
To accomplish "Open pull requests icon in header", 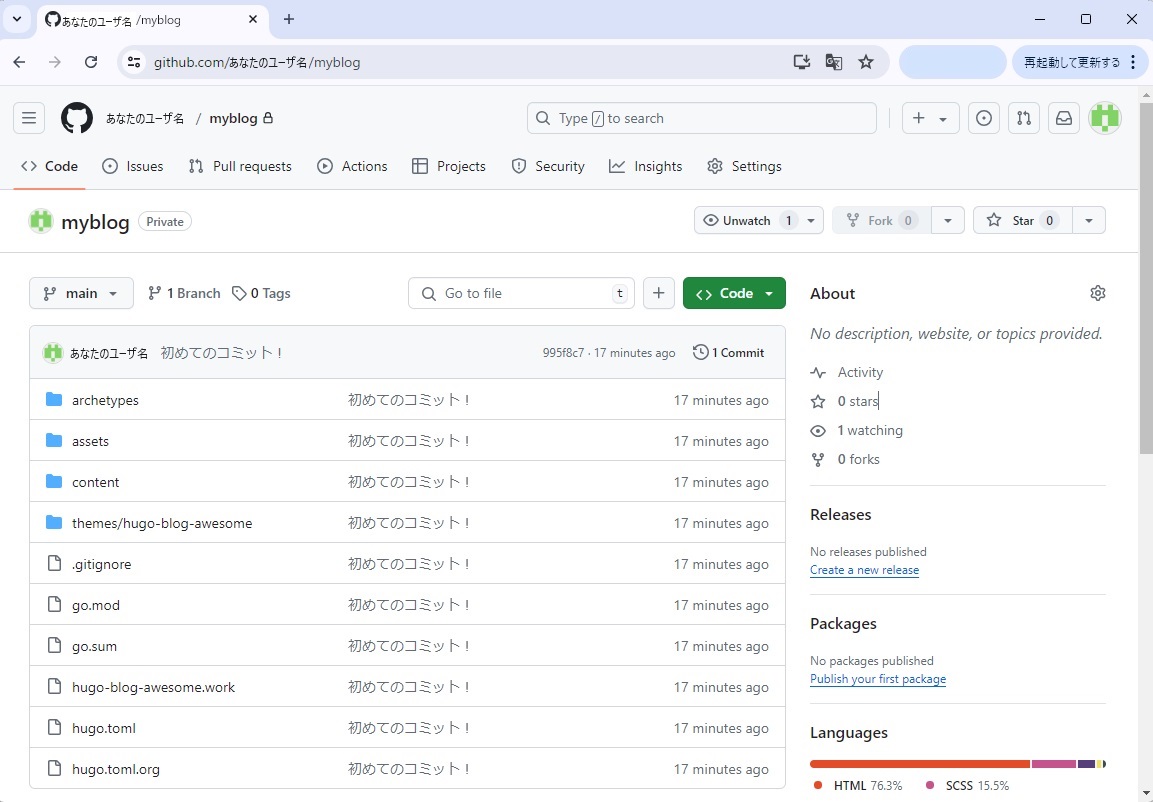I will 1024,118.
